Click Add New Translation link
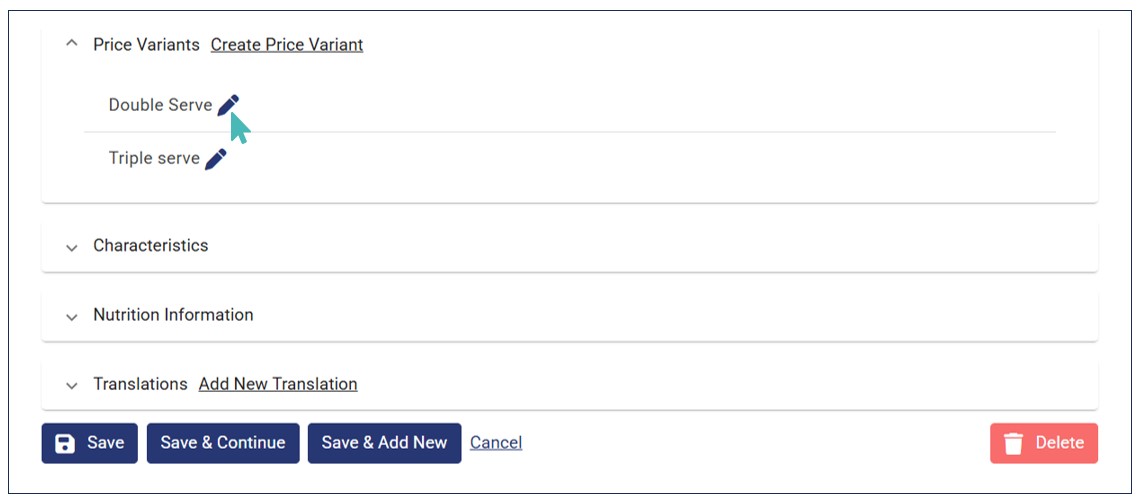Image resolution: width=1140 pixels, height=501 pixels. [x=278, y=384]
